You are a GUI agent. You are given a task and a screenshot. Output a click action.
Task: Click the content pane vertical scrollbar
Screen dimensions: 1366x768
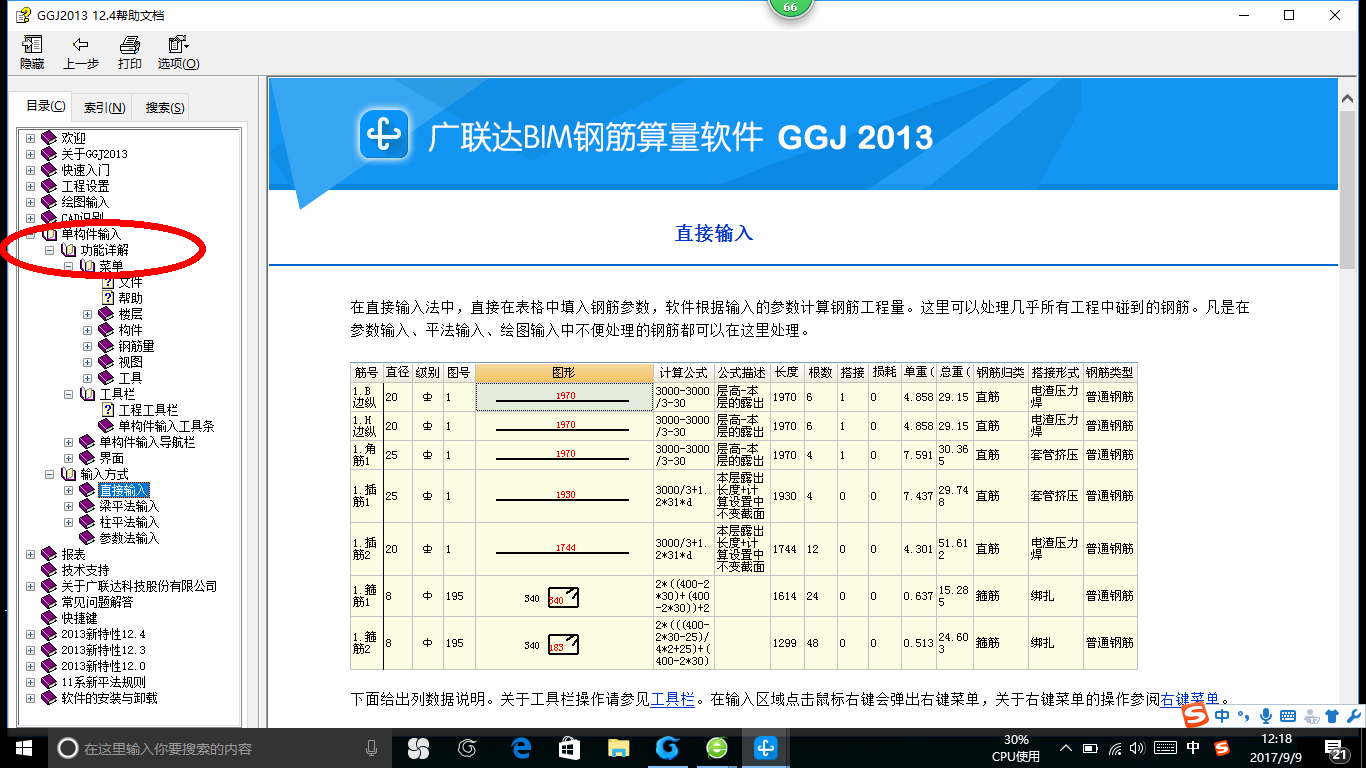[1347, 400]
